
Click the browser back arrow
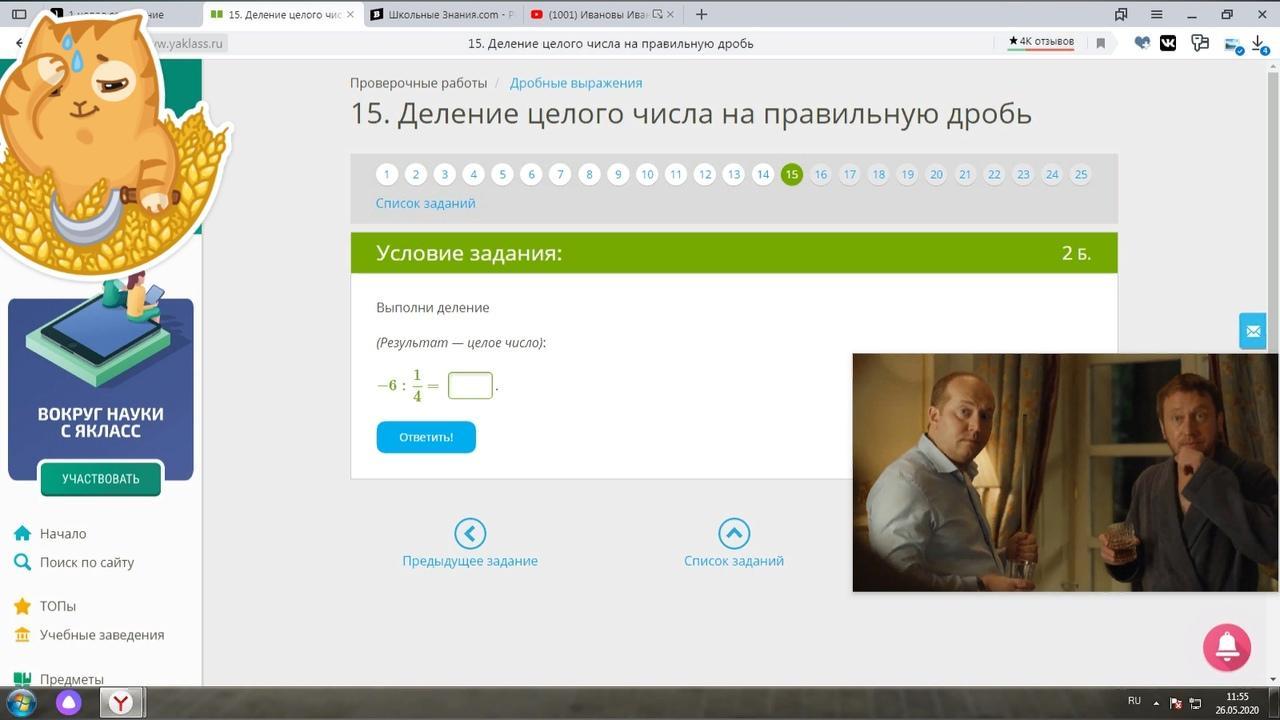pos(19,43)
